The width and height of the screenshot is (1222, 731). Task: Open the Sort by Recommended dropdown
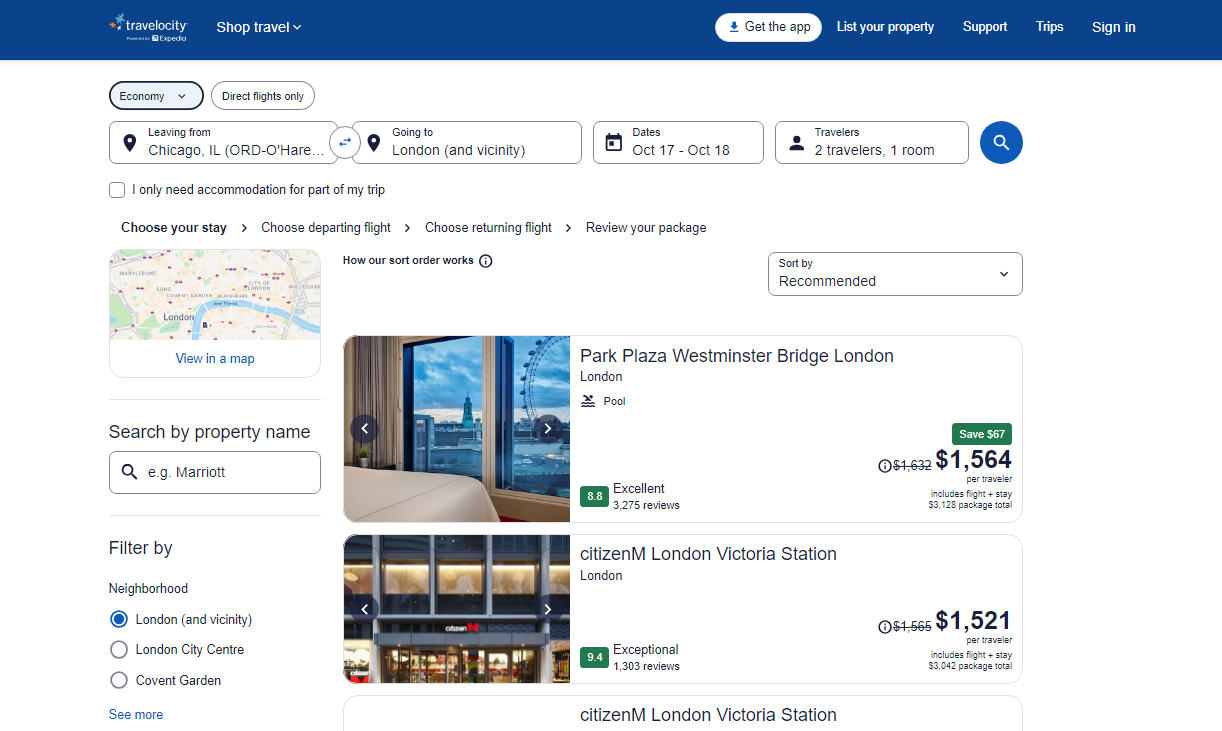[895, 274]
